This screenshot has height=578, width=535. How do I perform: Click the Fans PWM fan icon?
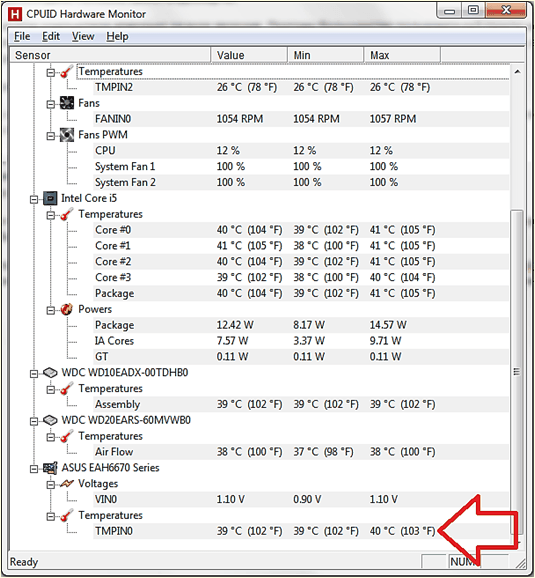pos(67,135)
